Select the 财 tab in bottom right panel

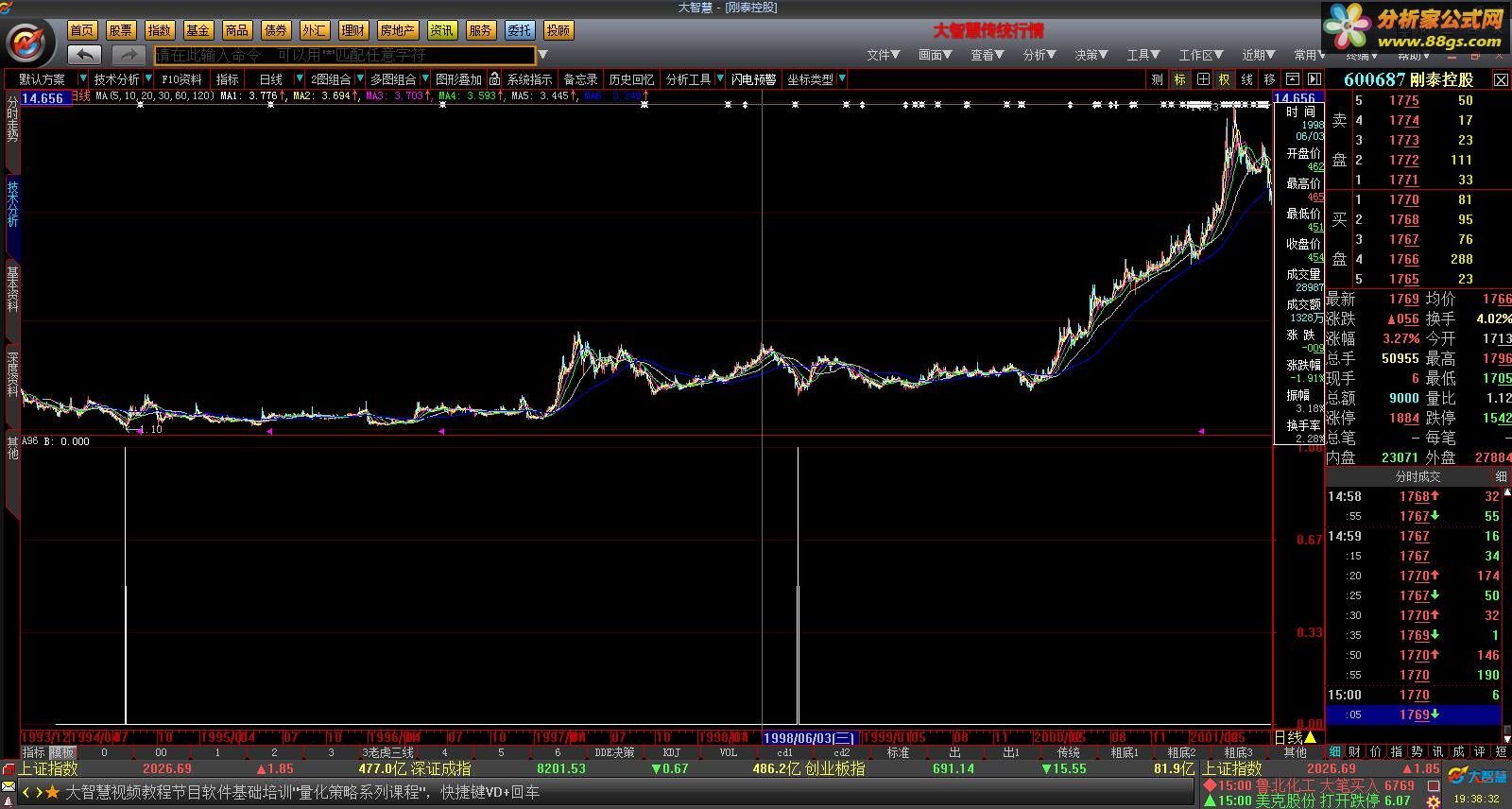[x=1355, y=751]
